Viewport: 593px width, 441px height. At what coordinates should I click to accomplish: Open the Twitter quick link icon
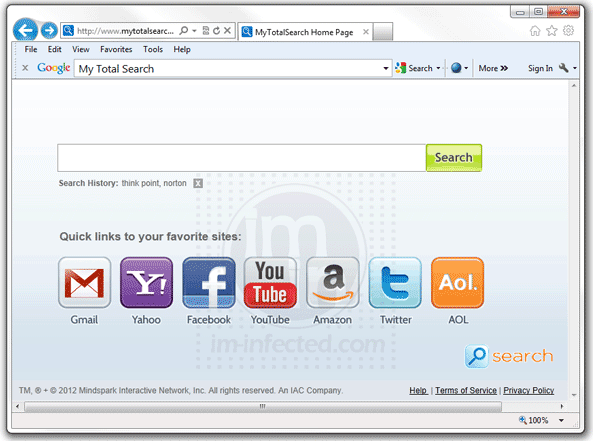(x=395, y=282)
